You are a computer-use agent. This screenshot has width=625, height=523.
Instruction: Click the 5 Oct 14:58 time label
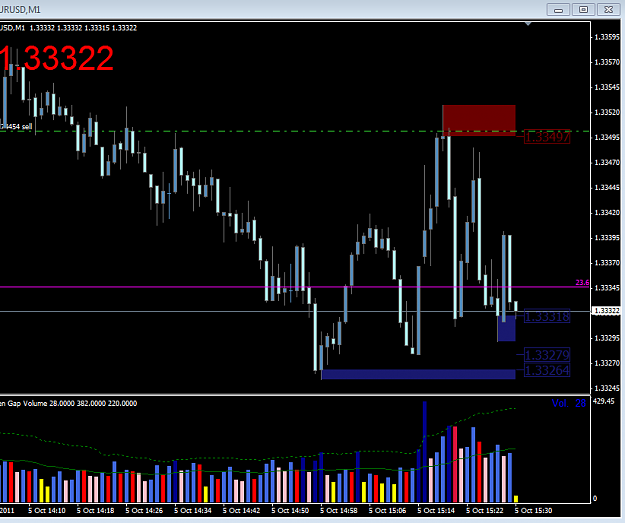point(339,511)
